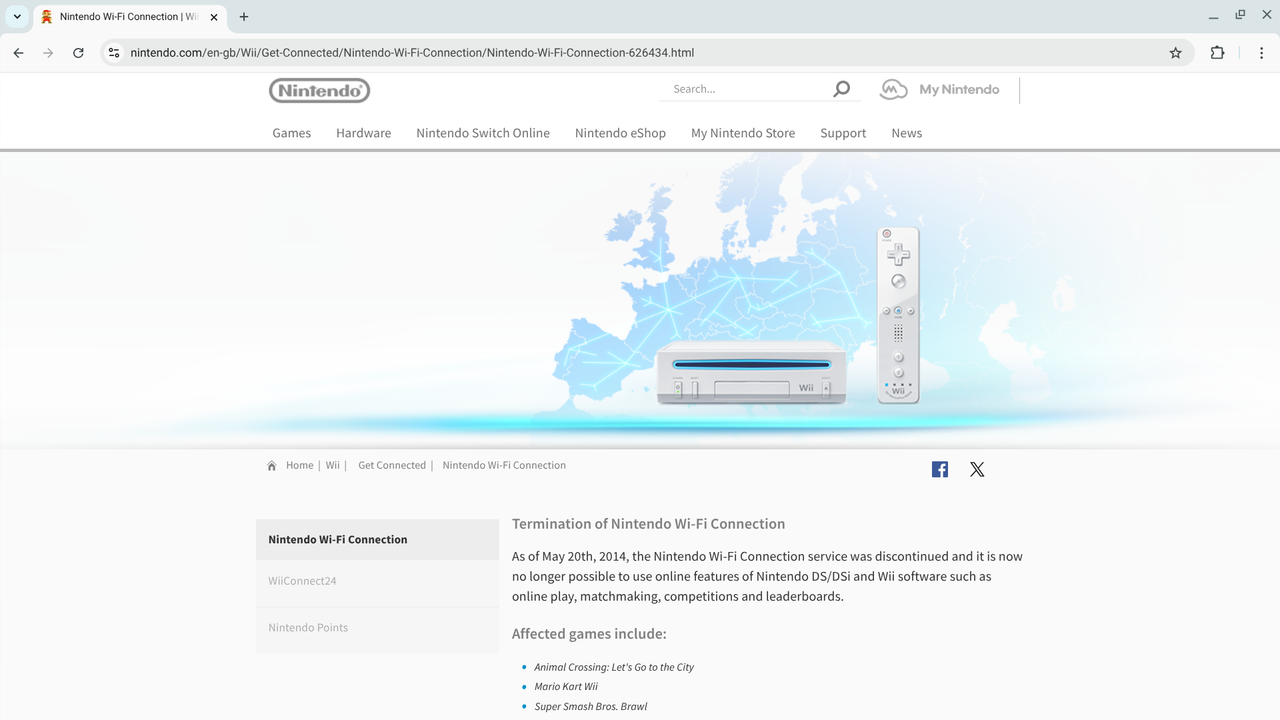Open the Games menu
The image size is (1280, 720).
click(292, 133)
